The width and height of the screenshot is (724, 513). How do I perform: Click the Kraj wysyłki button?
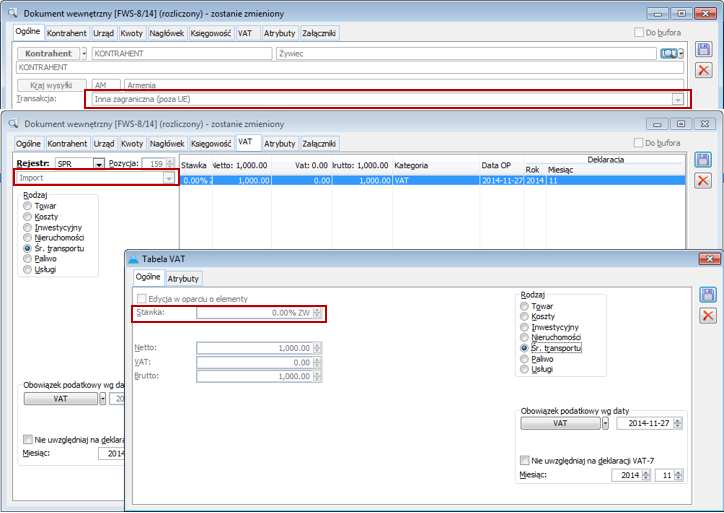[x=51, y=85]
